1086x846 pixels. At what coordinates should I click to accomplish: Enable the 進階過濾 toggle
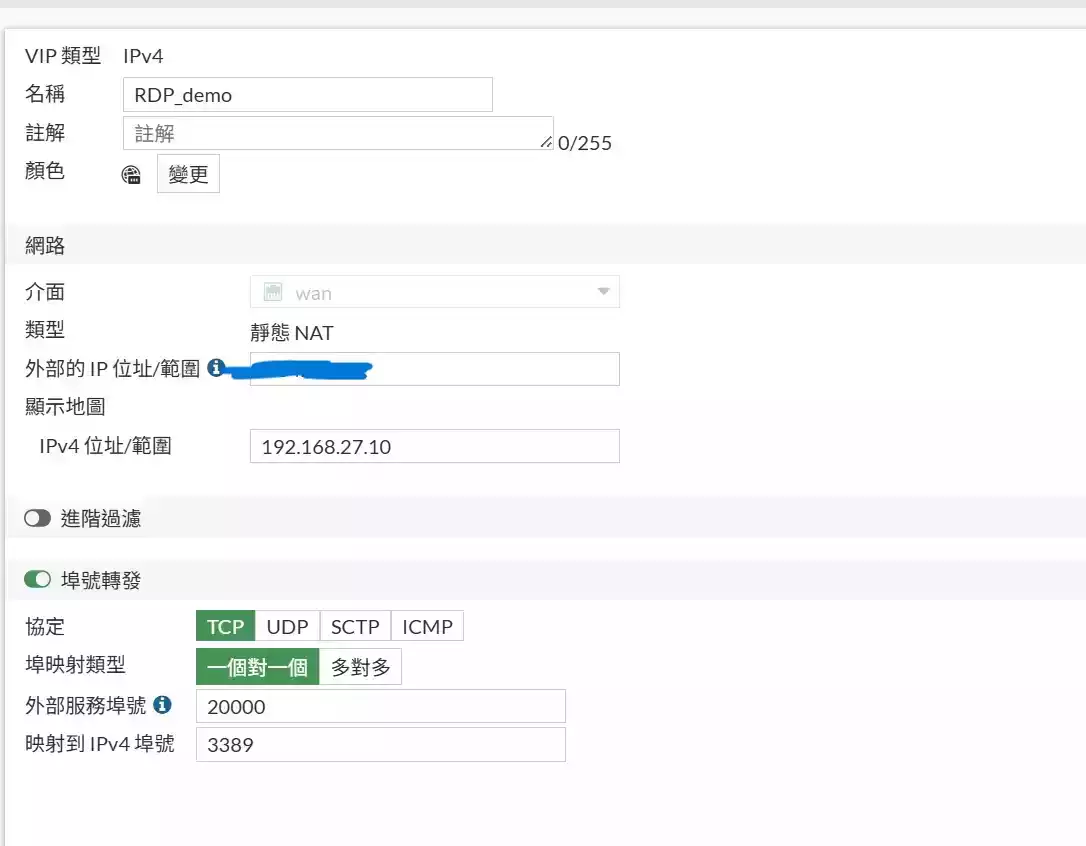(38, 518)
